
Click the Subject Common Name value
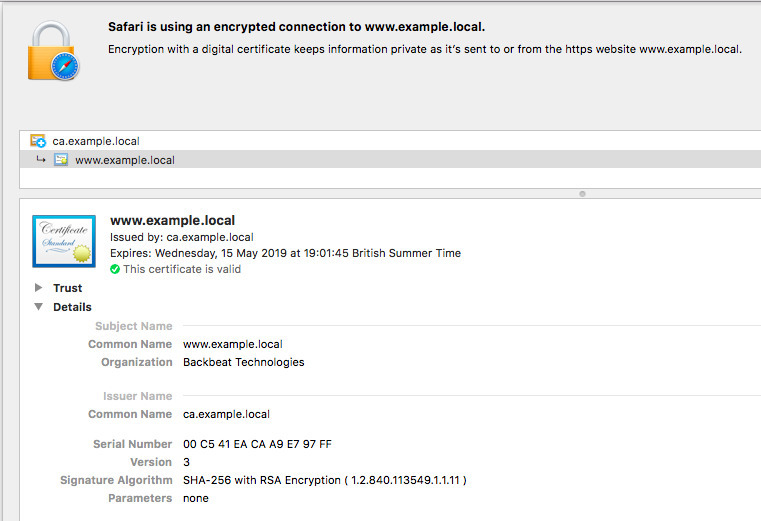click(232, 344)
